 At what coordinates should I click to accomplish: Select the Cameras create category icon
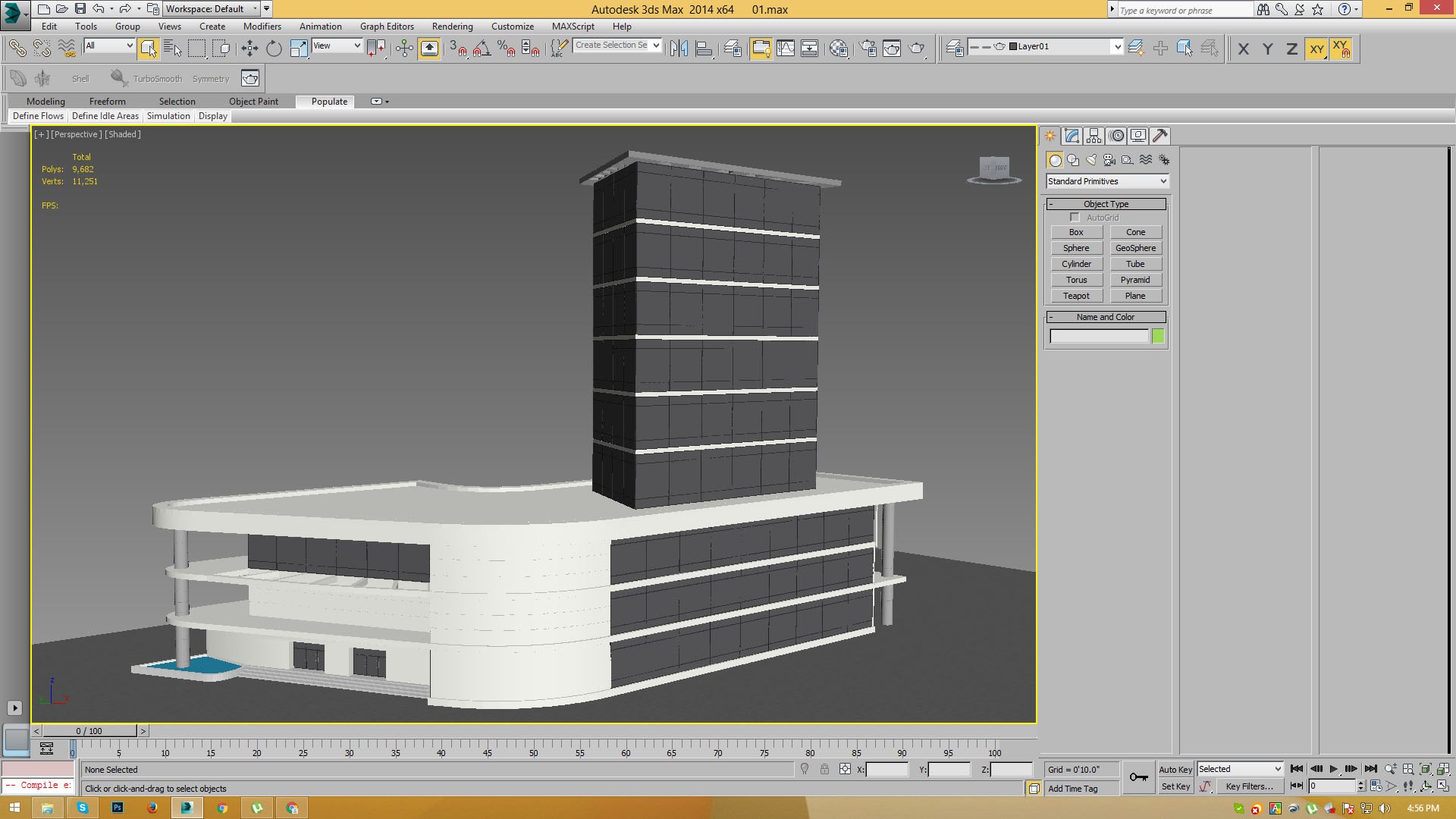[1109, 160]
